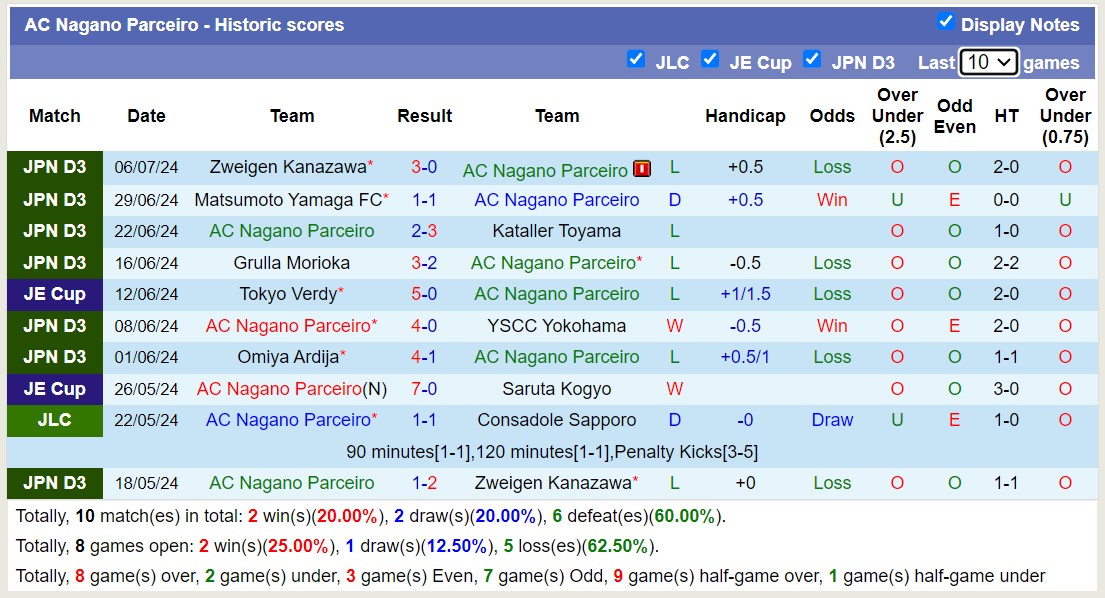Toggle the Display Notes checkbox

(945, 22)
